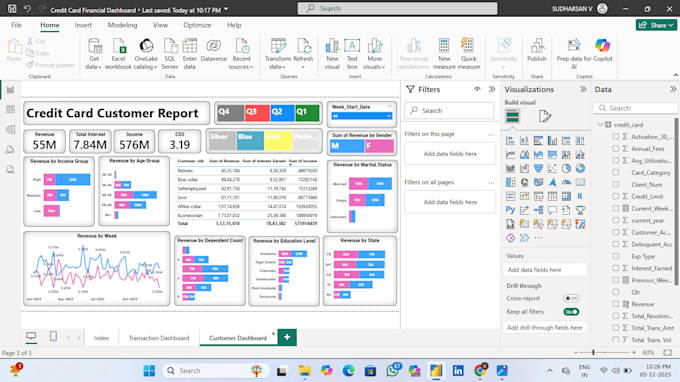Viewport: 680px width, 382px height.
Task: Select the Gauge visual icon
Action: [566, 182]
